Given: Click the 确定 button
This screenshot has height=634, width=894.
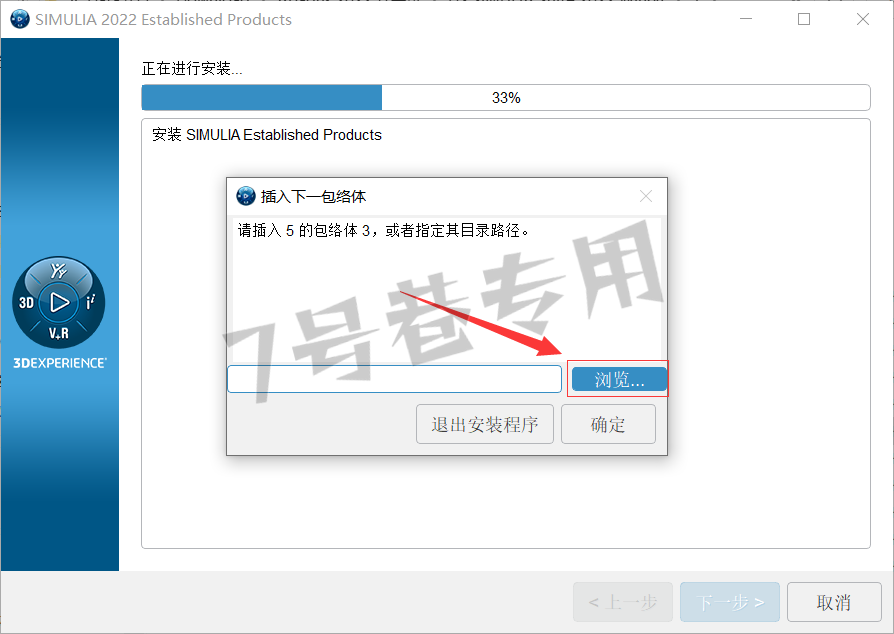Looking at the screenshot, I should [x=608, y=424].
